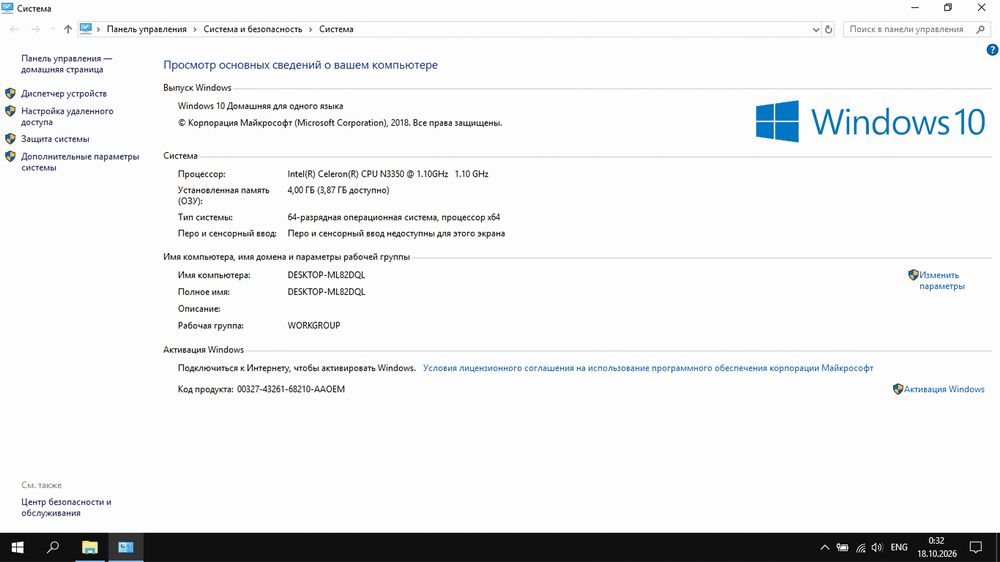Screen dimensions: 1000x562
Task: Open Центр безопасности и обслуживания link
Action: pyautogui.click(x=66, y=507)
